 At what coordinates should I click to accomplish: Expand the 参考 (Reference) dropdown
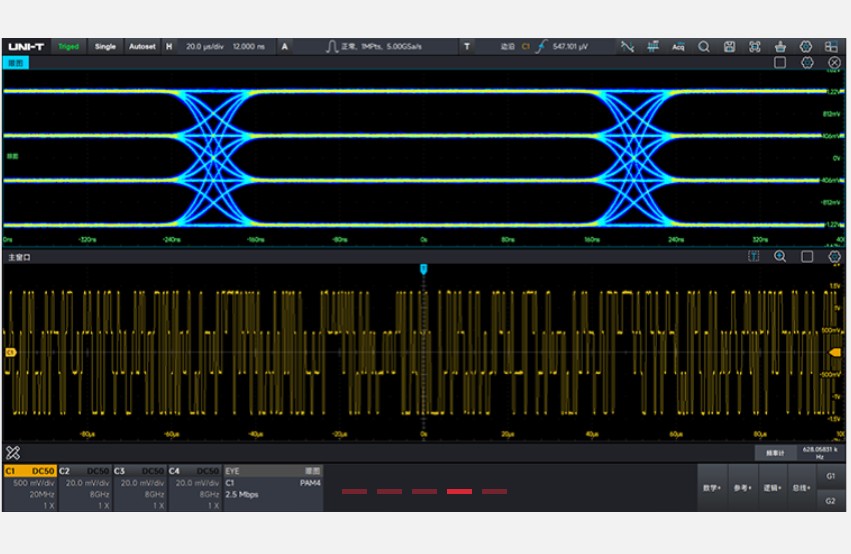pyautogui.click(x=743, y=488)
